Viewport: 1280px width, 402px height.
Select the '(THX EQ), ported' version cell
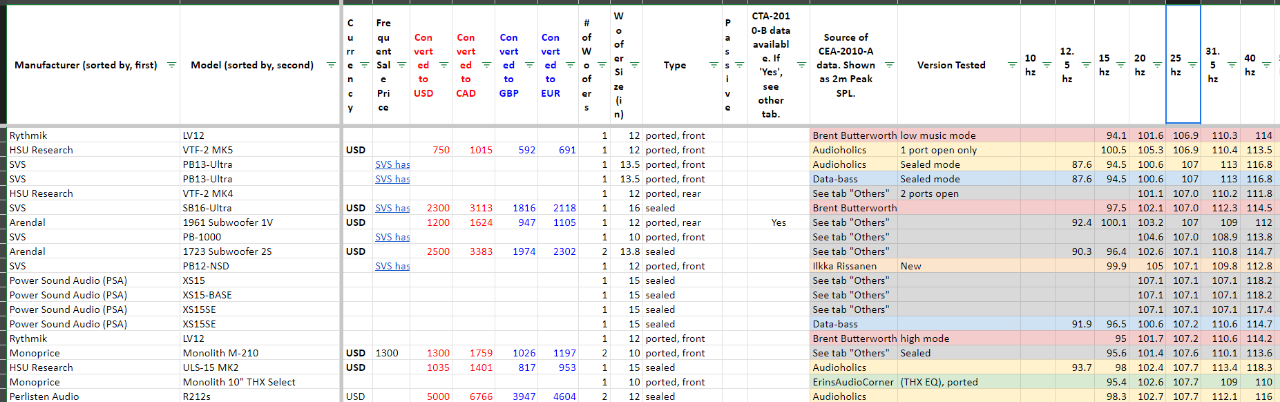[x=957, y=382]
